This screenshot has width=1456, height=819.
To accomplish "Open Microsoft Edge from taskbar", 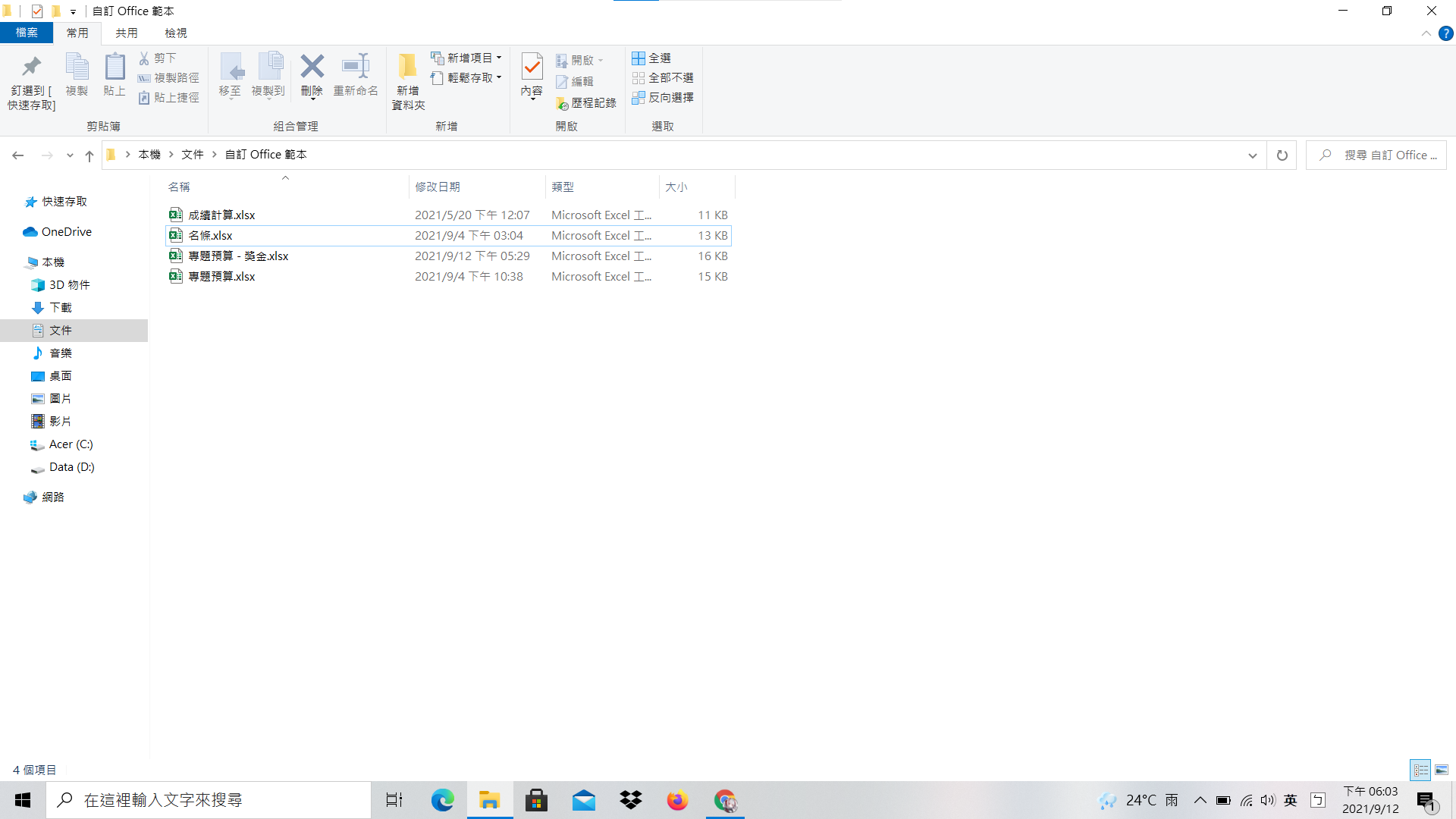I will (x=442, y=800).
